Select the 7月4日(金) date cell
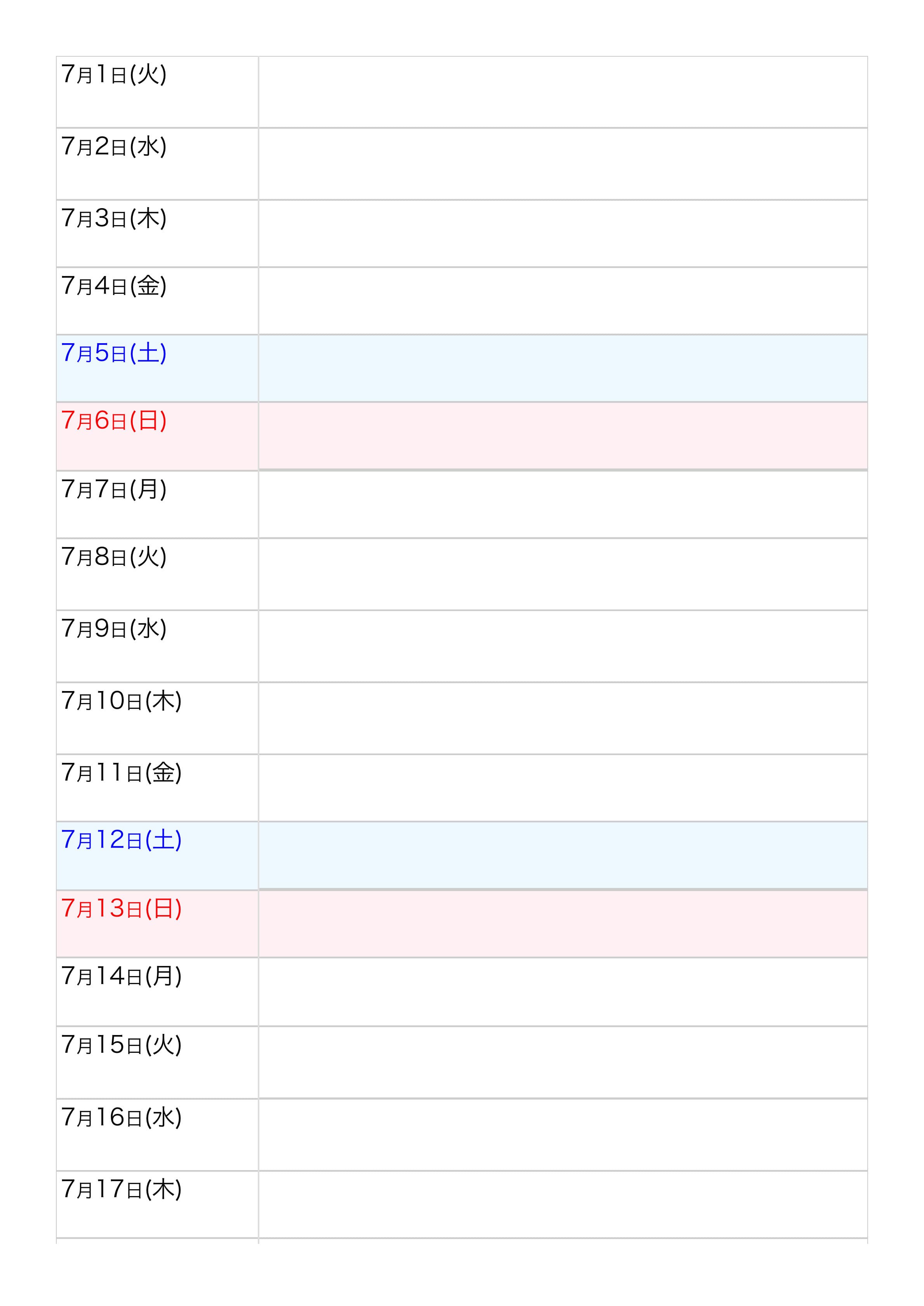The height and width of the screenshot is (1306, 924). coord(114,286)
